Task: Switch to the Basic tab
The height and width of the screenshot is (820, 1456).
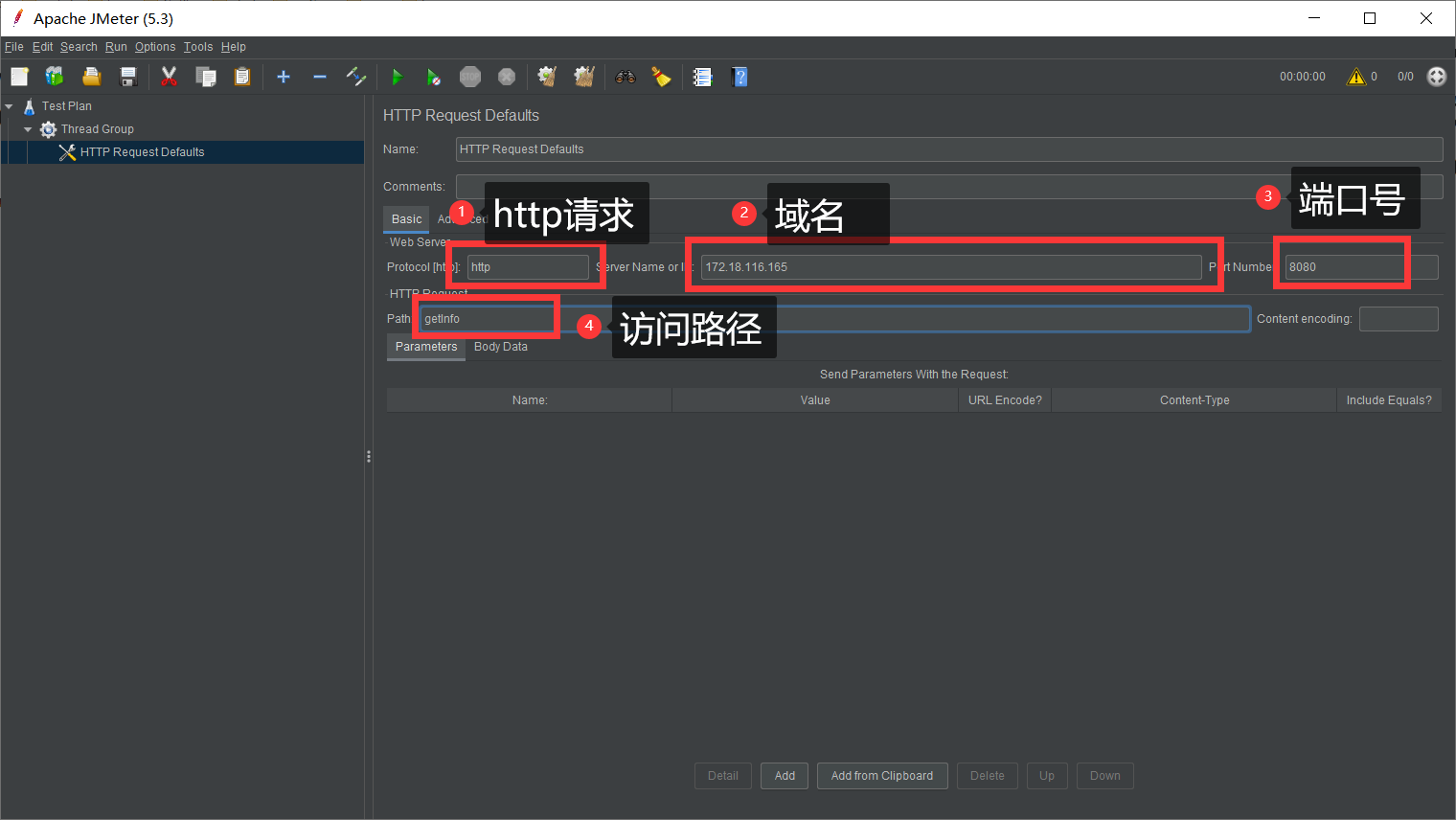Action: pyautogui.click(x=406, y=219)
